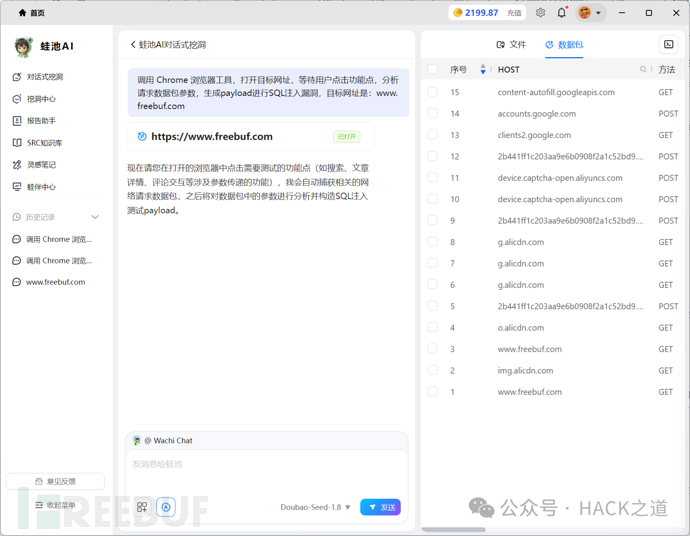Click the 蛙池AI frog logo avatar
Screen dimensions: 690x536
click(x=23, y=47)
